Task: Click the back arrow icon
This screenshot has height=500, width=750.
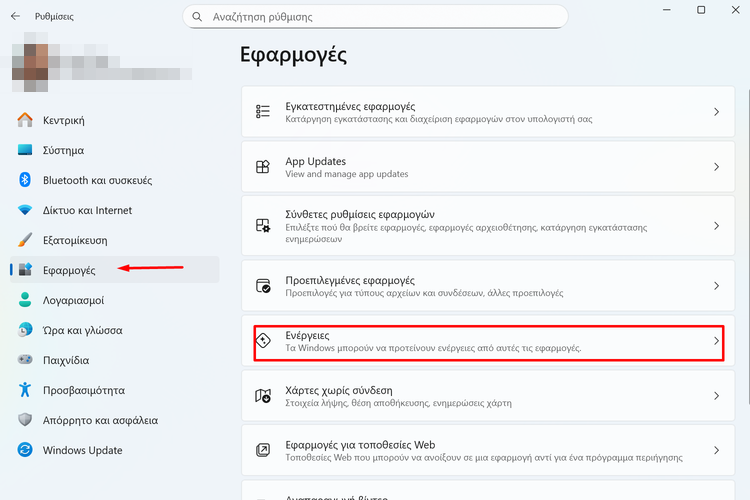Action: (15, 16)
